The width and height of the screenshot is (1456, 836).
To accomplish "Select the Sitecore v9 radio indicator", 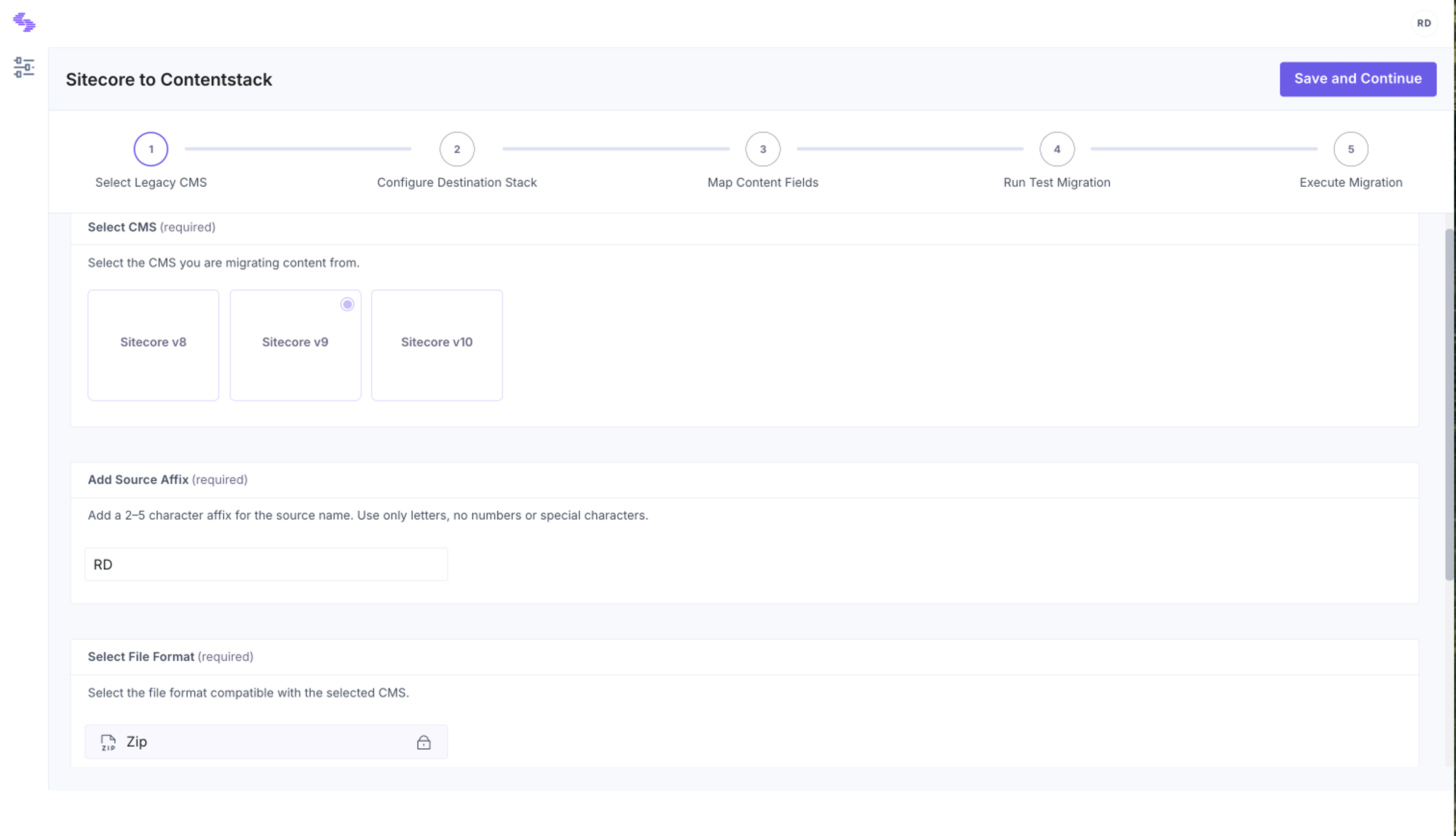I will (347, 304).
